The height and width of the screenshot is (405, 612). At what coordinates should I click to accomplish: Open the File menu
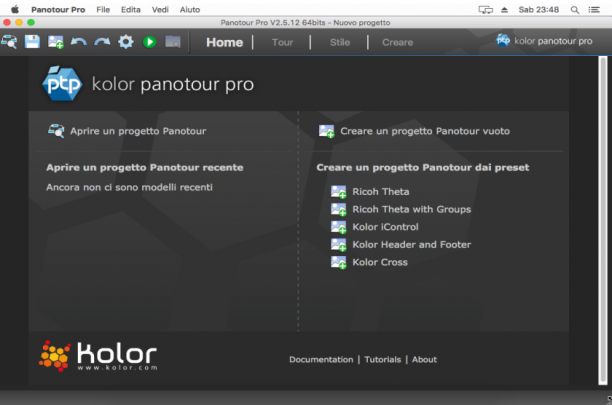coord(103,9)
